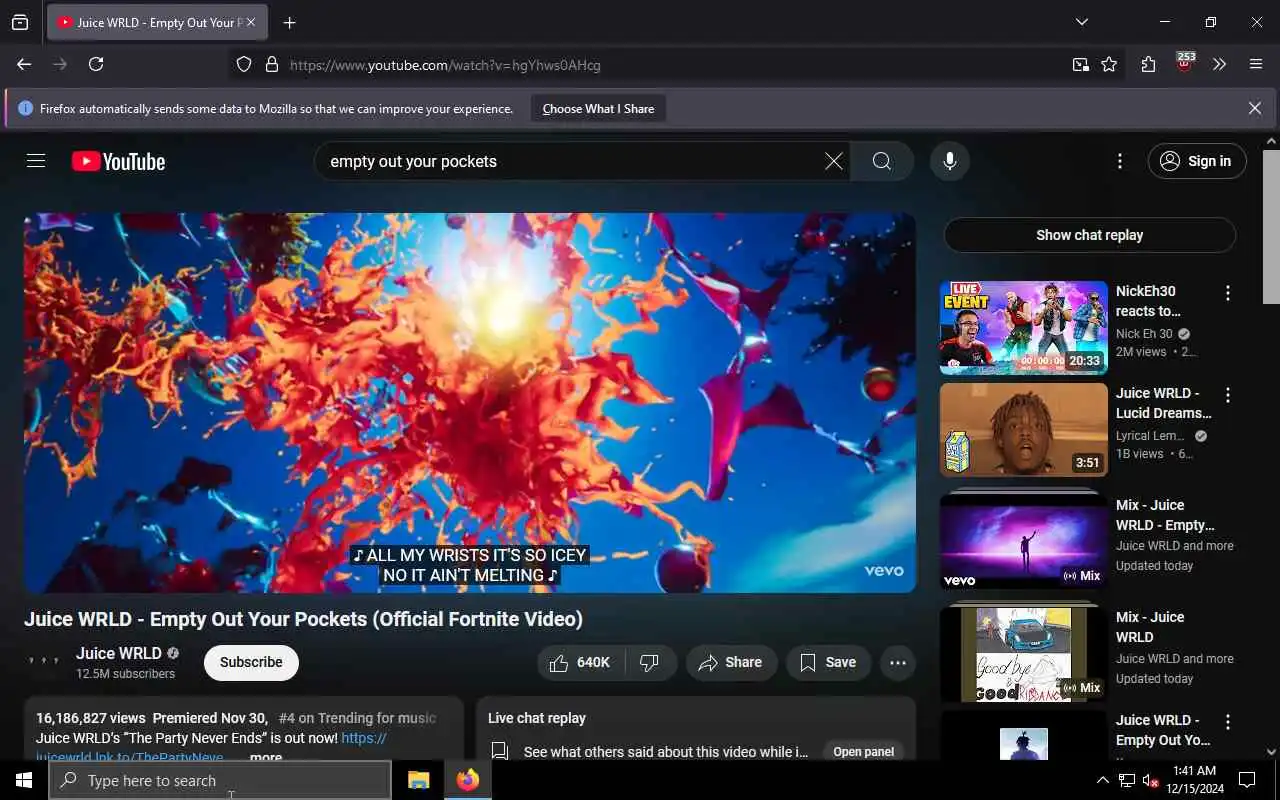Click the video player area
This screenshot has width=1280, height=800.
coord(470,402)
